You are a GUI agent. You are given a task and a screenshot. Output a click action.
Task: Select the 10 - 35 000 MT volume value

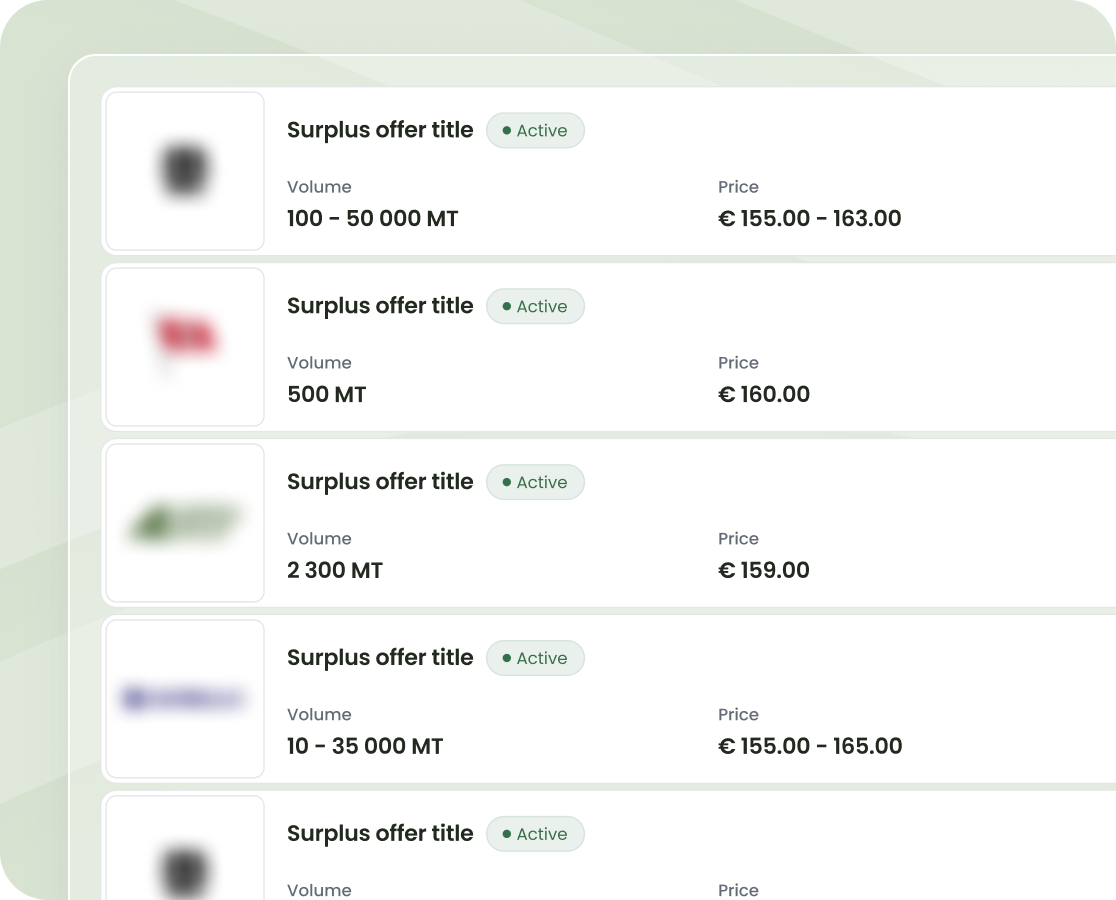(365, 747)
